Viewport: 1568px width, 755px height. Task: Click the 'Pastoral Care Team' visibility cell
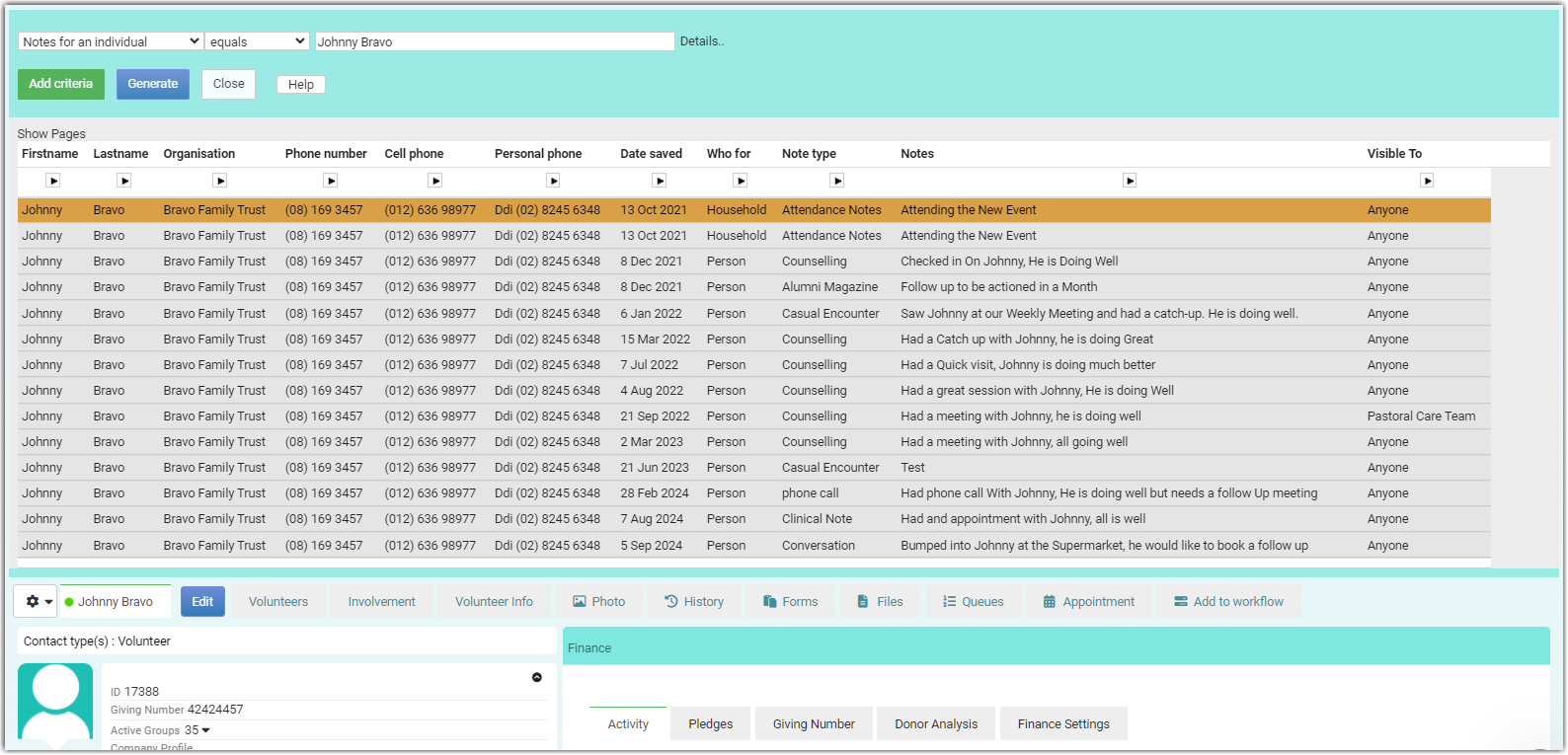pyautogui.click(x=1422, y=416)
